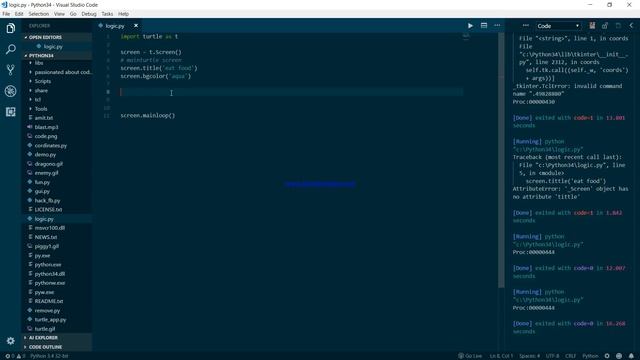Toggle output scroll lock
Screen dimensions: 640x360
(x=605, y=26)
